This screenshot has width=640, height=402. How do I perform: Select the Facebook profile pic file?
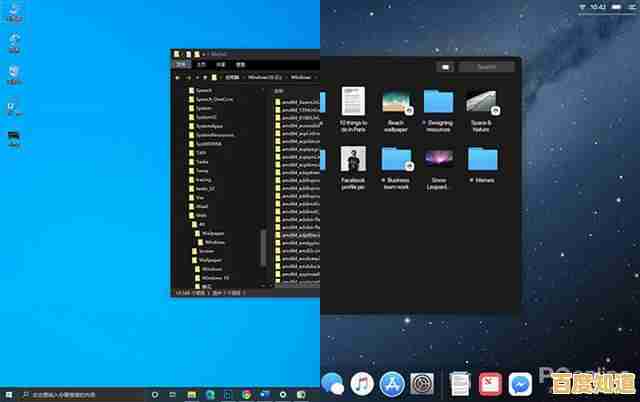(353, 168)
